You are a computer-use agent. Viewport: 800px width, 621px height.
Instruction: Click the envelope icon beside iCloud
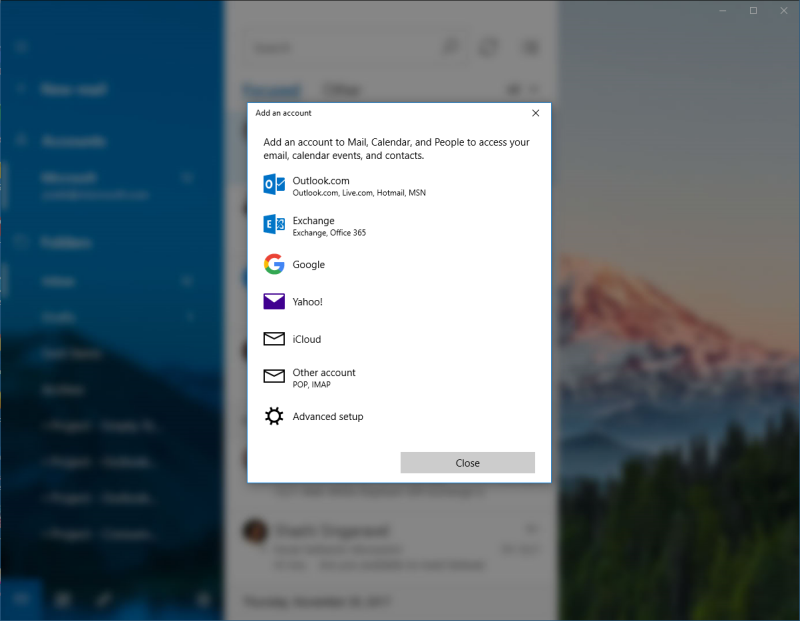click(274, 339)
